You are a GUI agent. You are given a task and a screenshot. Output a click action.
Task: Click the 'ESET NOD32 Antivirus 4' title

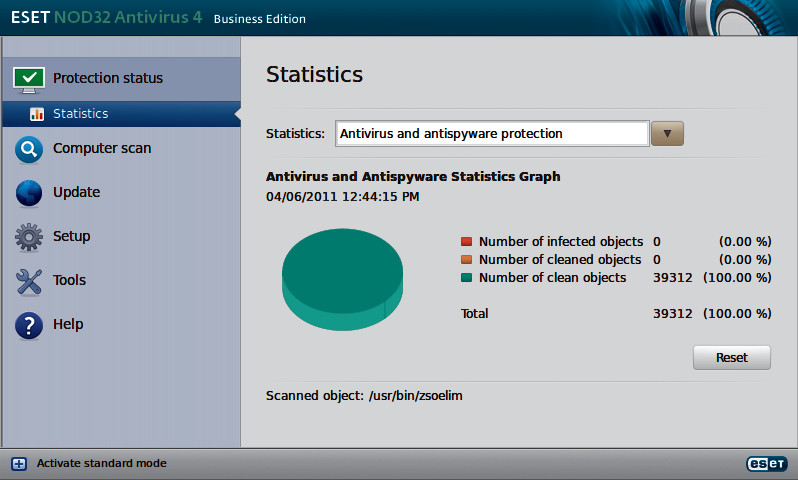point(106,17)
